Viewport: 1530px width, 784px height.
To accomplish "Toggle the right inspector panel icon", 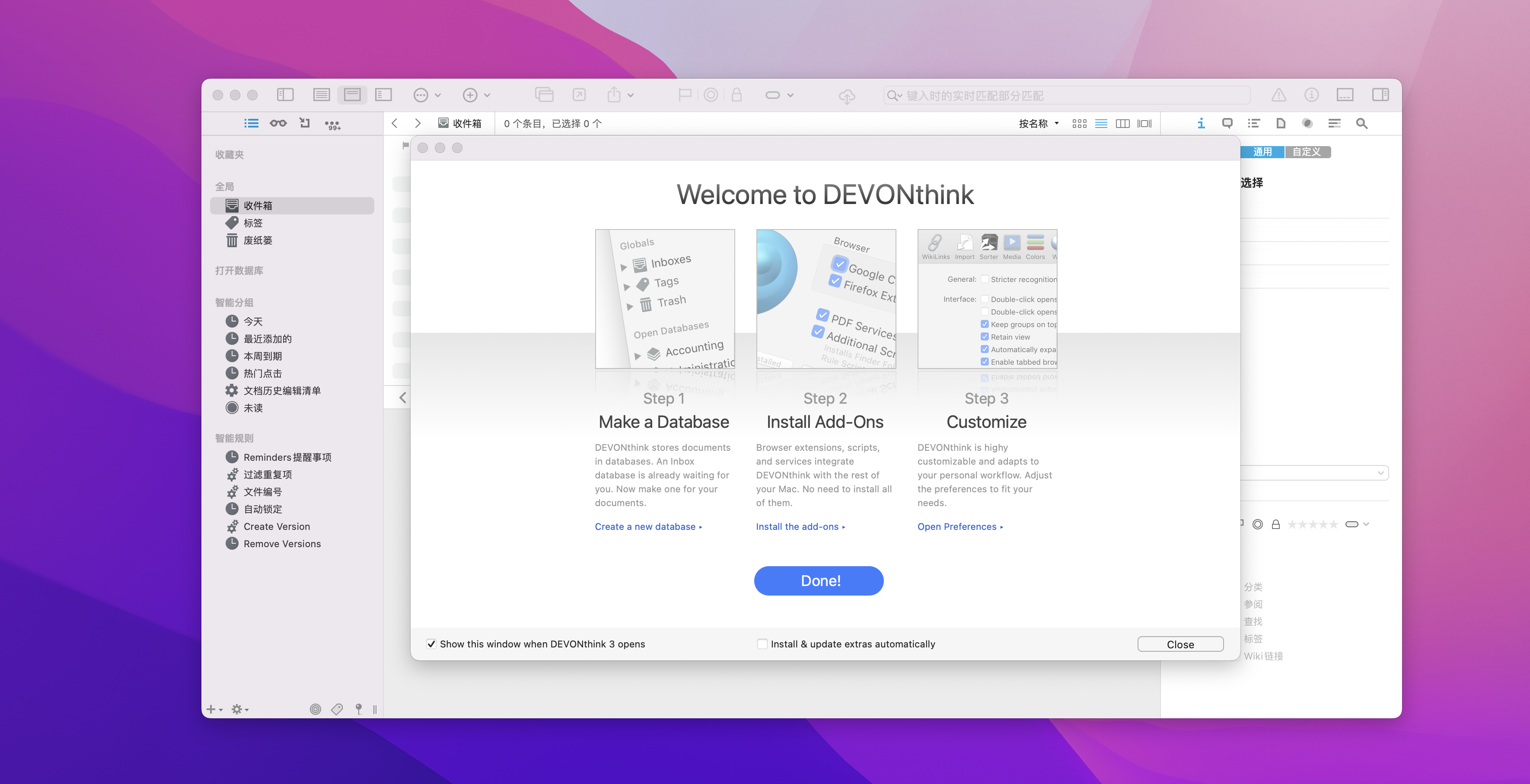I will click(1380, 95).
